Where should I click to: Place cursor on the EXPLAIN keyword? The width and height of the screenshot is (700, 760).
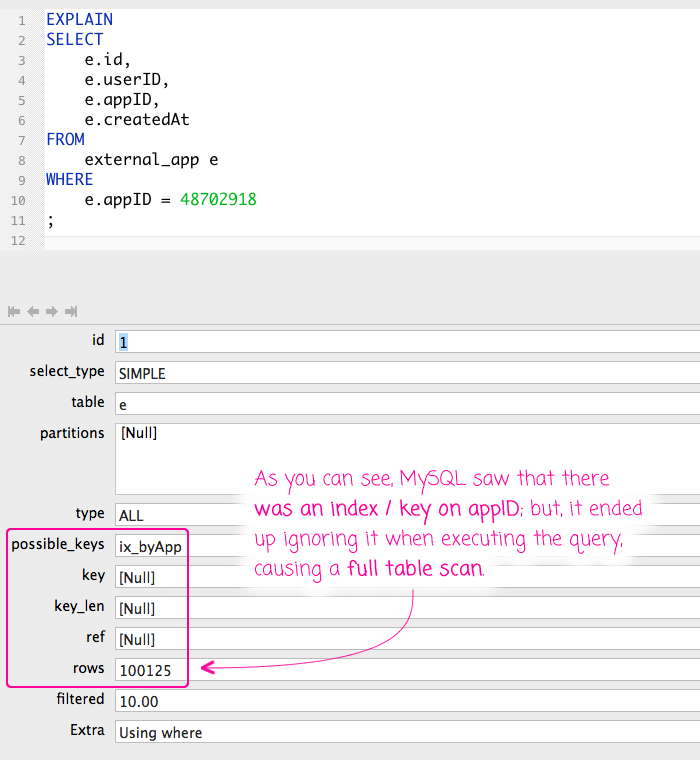pyautogui.click(x=79, y=19)
